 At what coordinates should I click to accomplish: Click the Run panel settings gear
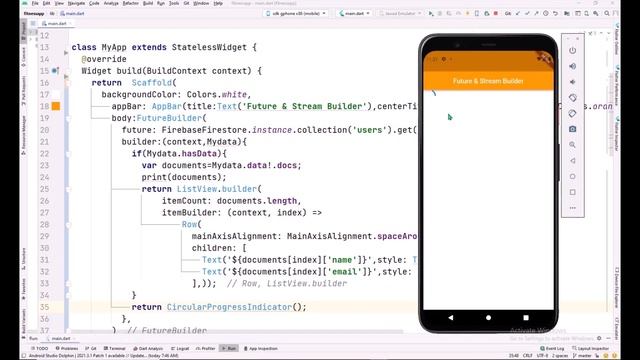[x=599, y=338]
